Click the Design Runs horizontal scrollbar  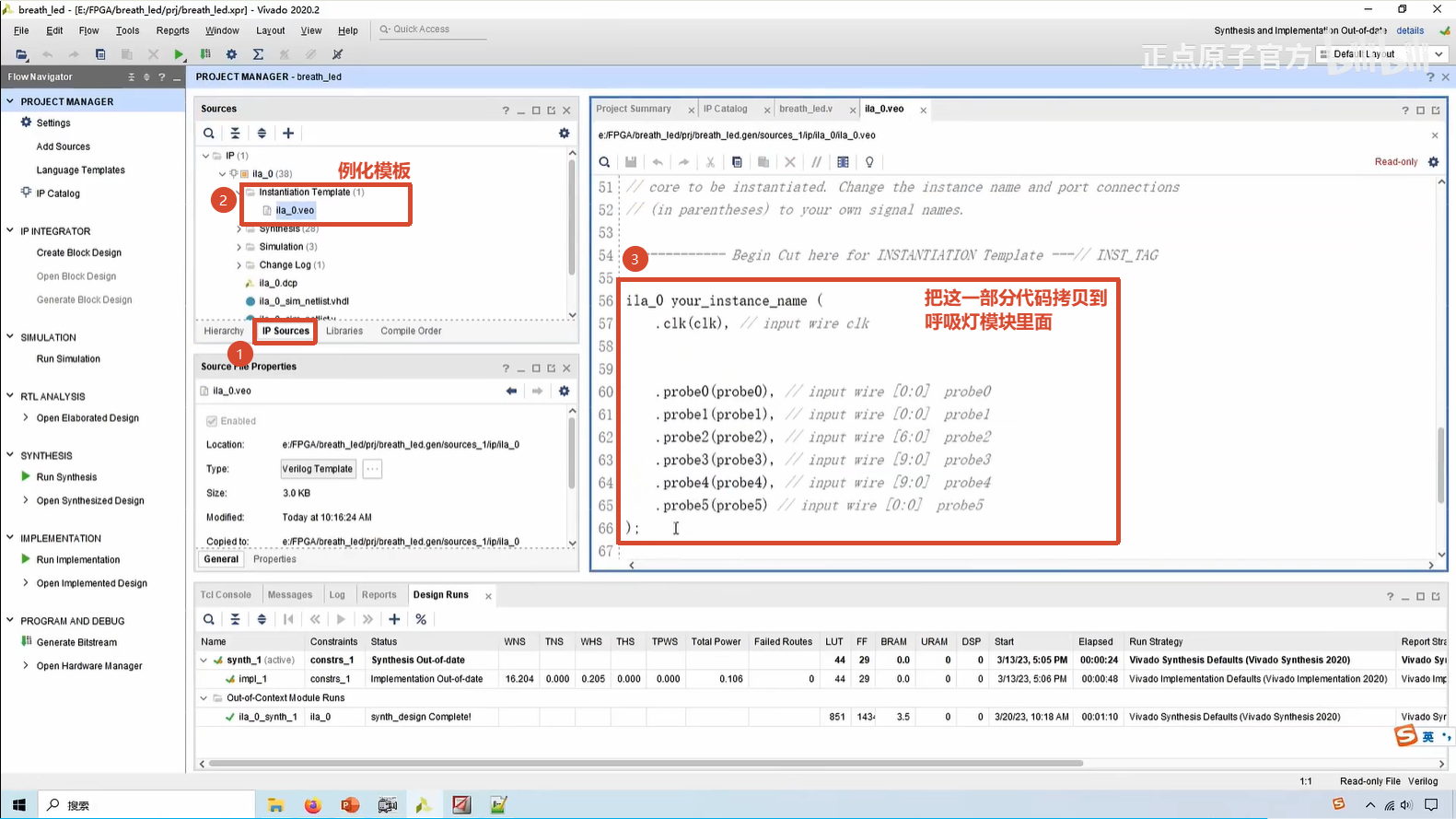tap(645, 763)
